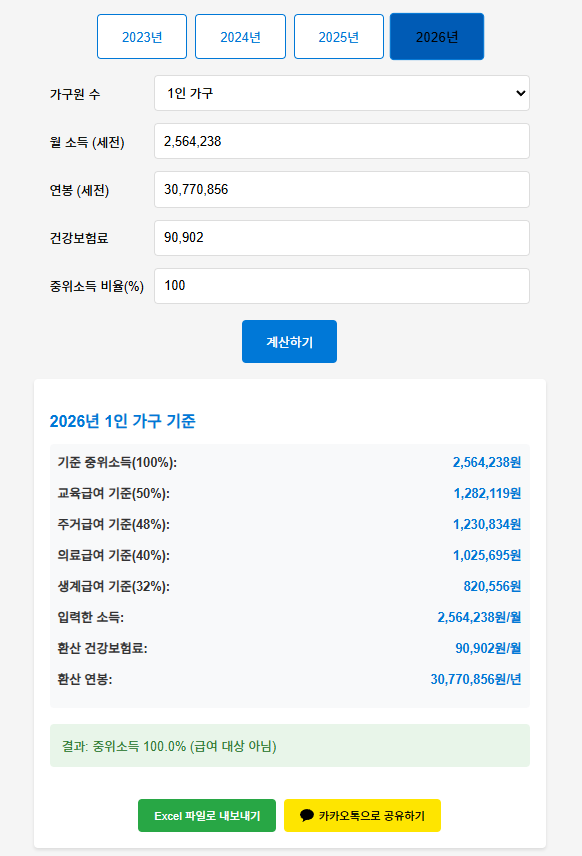Click the value 90,902원/월
This screenshot has height=856, width=582.
488,648
